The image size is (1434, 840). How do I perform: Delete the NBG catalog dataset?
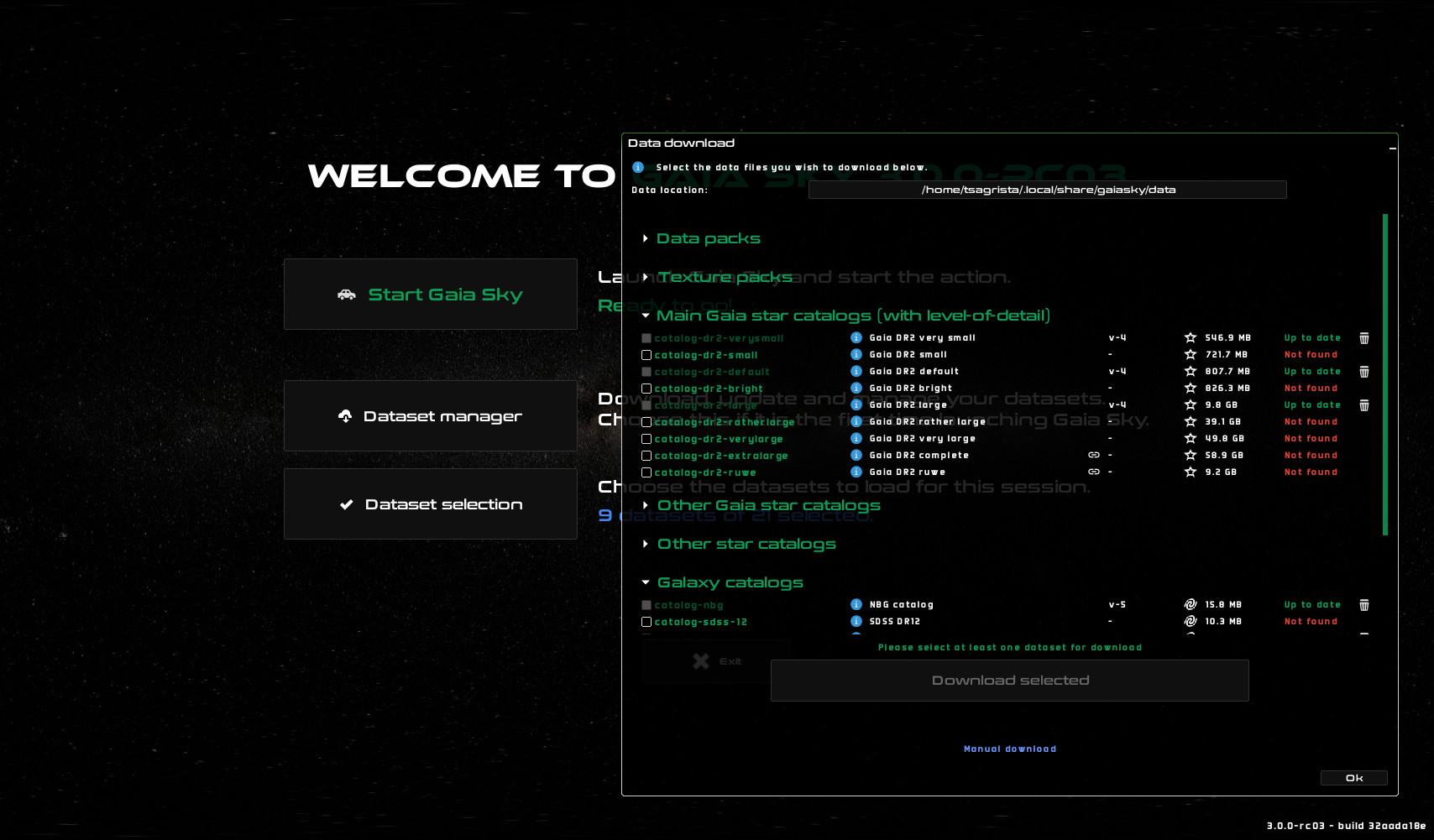pos(1364,605)
